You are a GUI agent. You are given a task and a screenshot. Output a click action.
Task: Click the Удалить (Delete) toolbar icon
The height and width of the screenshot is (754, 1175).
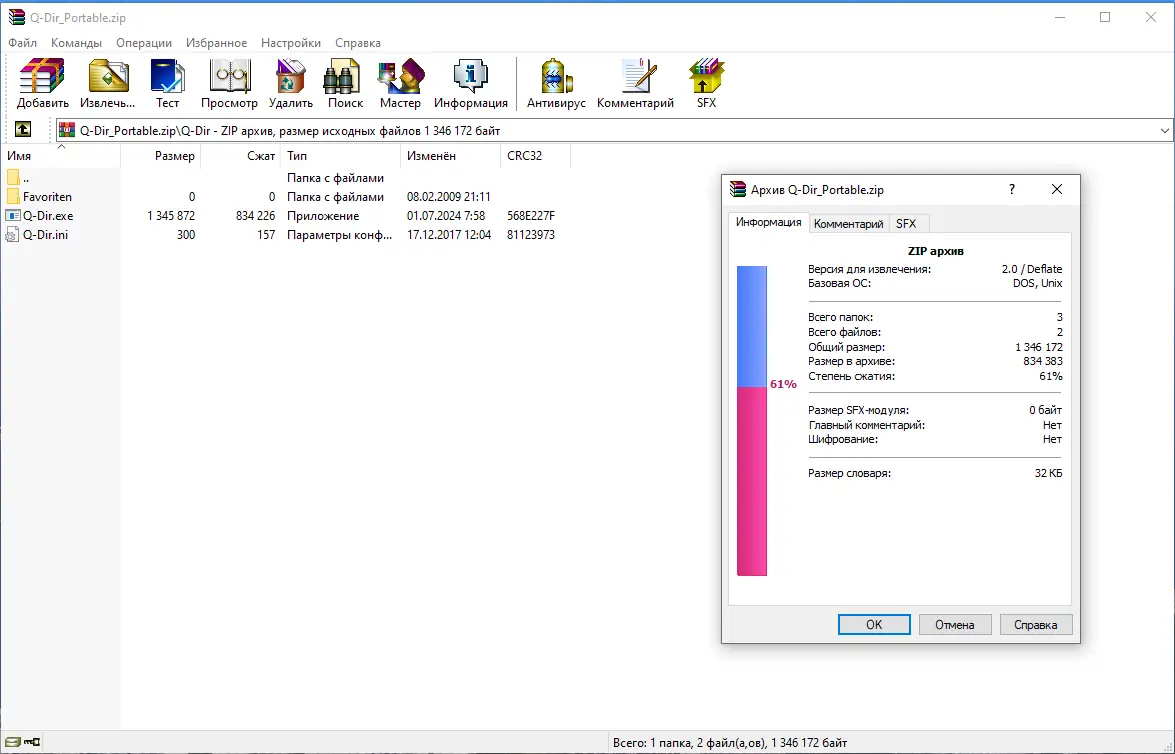(x=291, y=83)
